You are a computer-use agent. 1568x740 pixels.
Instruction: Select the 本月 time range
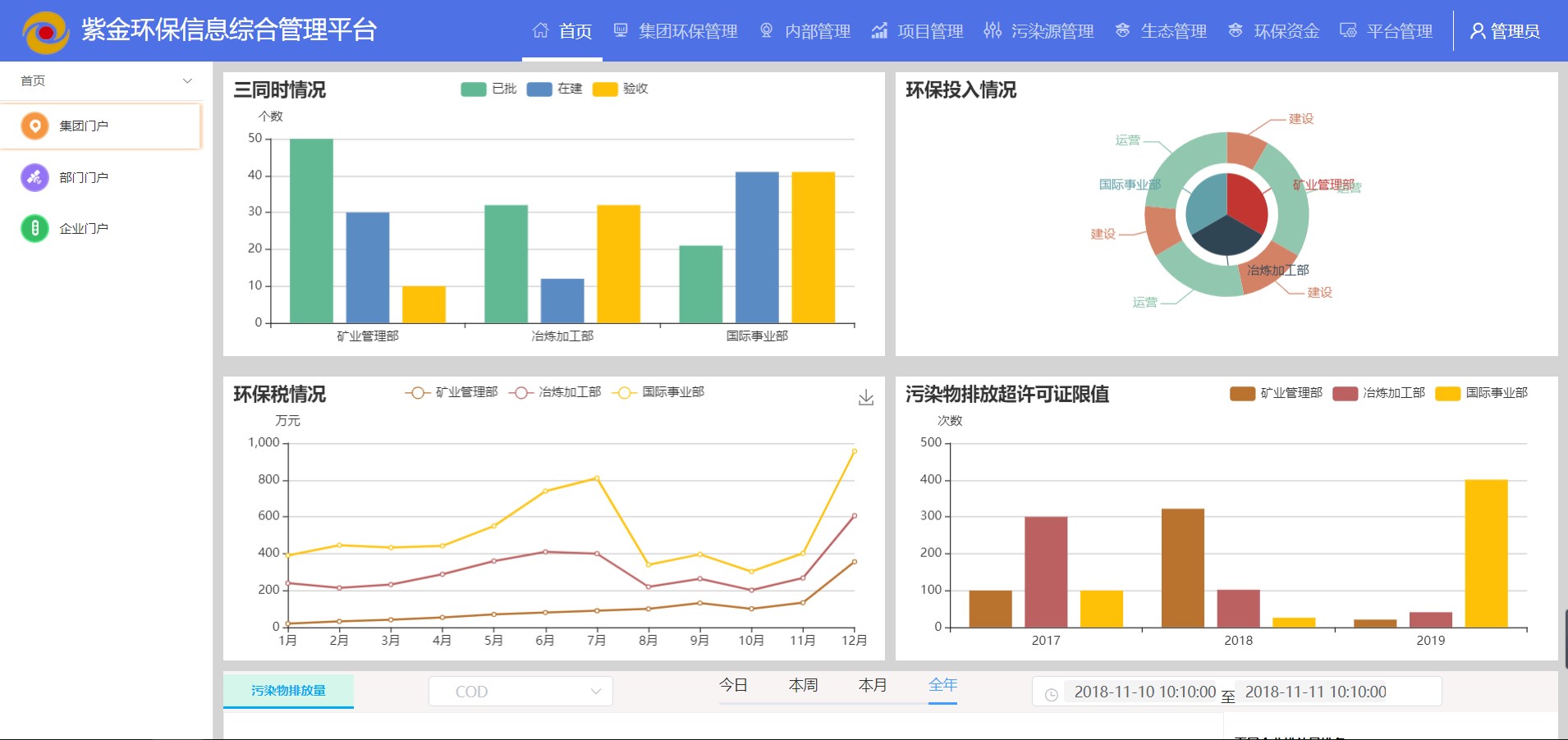pyautogui.click(x=873, y=685)
